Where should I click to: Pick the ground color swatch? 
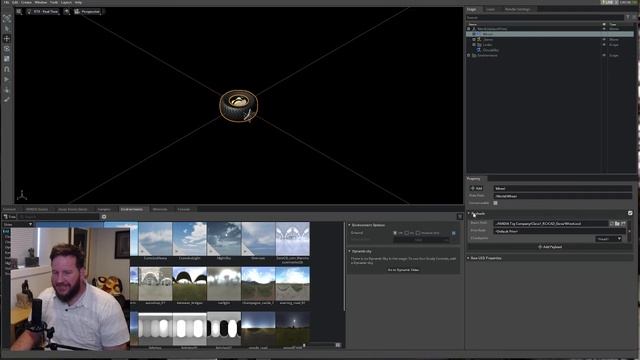[454, 233]
